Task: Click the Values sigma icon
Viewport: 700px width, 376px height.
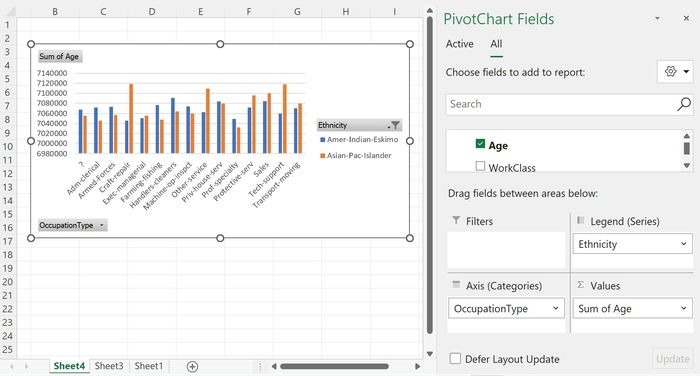Action: [x=580, y=285]
